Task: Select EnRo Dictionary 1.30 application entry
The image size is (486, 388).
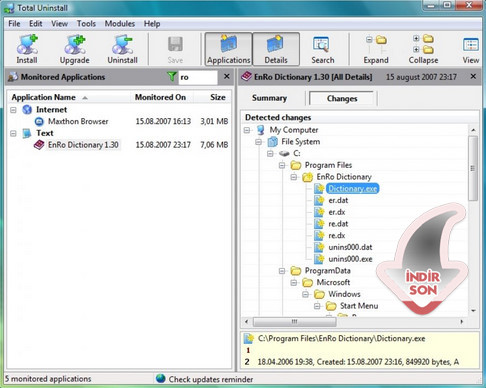Action: pos(83,145)
